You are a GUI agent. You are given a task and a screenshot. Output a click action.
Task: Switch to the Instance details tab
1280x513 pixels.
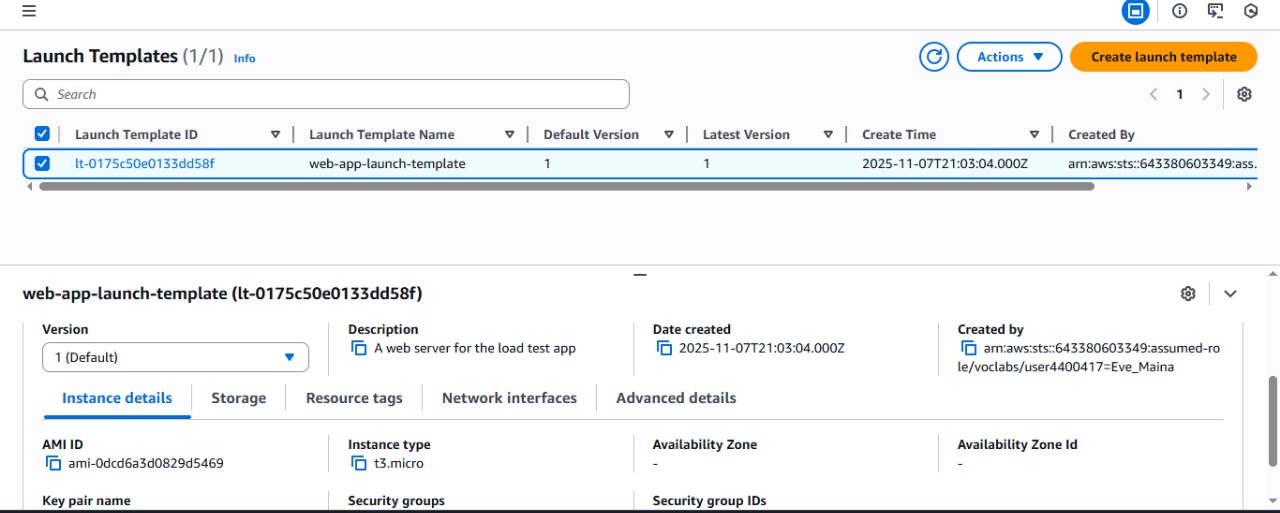[x=117, y=398]
